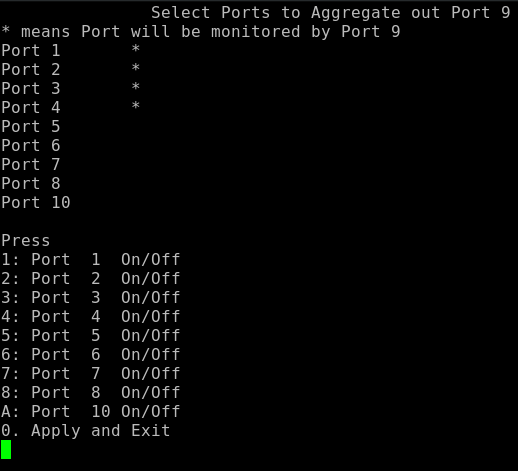
Task: Click the asterisk marker for Port 3
Action: point(135,87)
